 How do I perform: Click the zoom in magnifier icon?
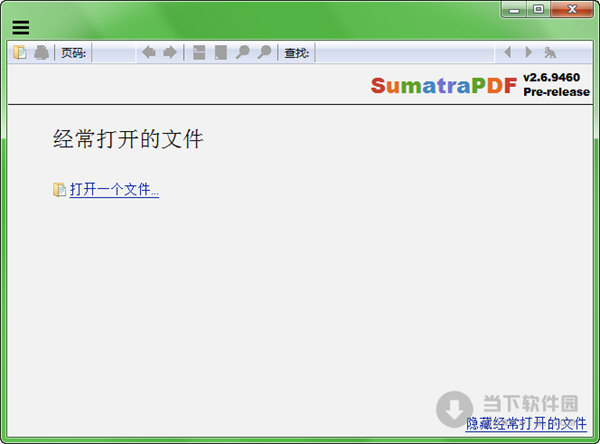pyautogui.click(x=264, y=52)
